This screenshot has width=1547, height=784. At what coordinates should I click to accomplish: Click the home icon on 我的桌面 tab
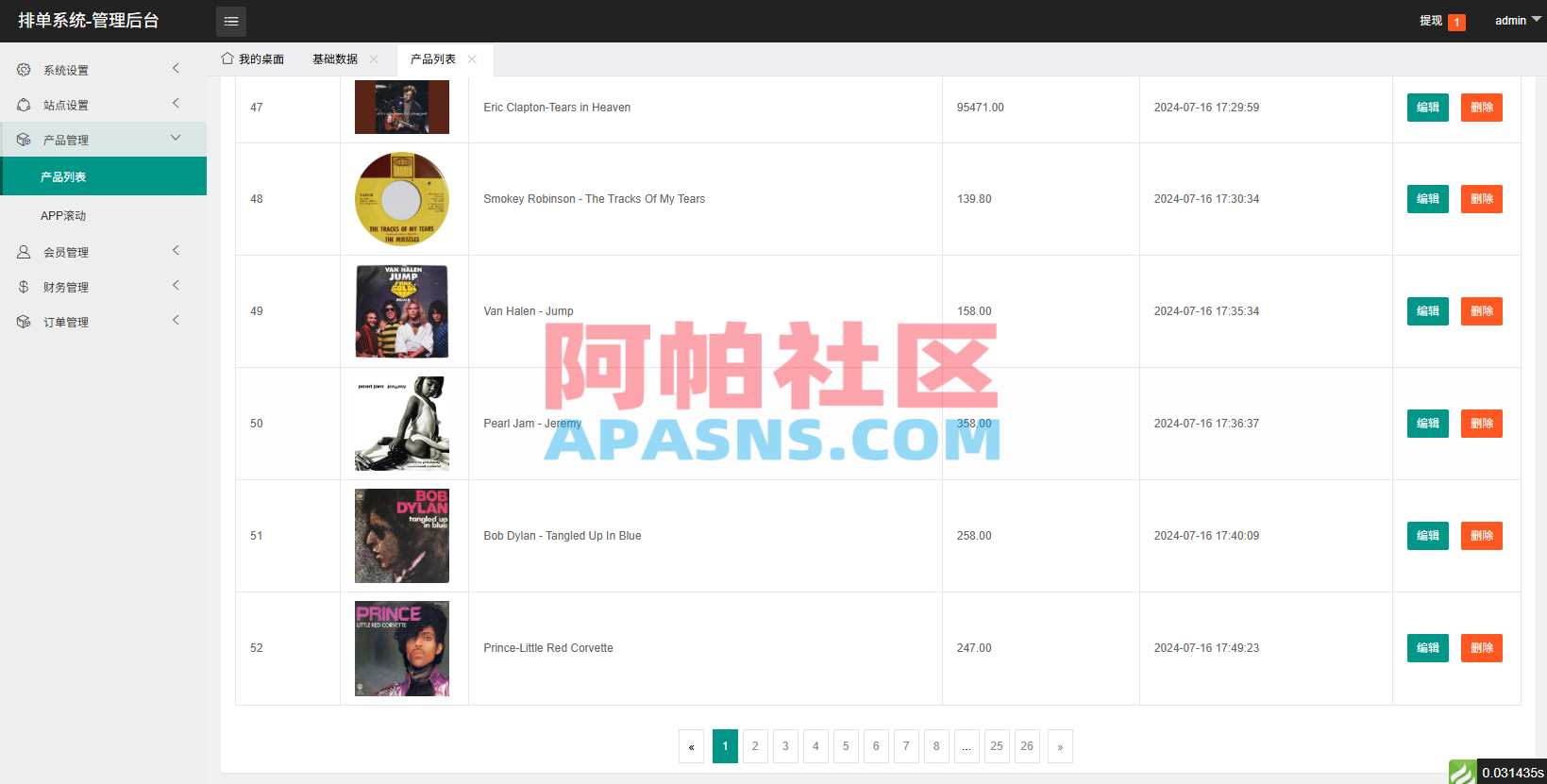(227, 58)
